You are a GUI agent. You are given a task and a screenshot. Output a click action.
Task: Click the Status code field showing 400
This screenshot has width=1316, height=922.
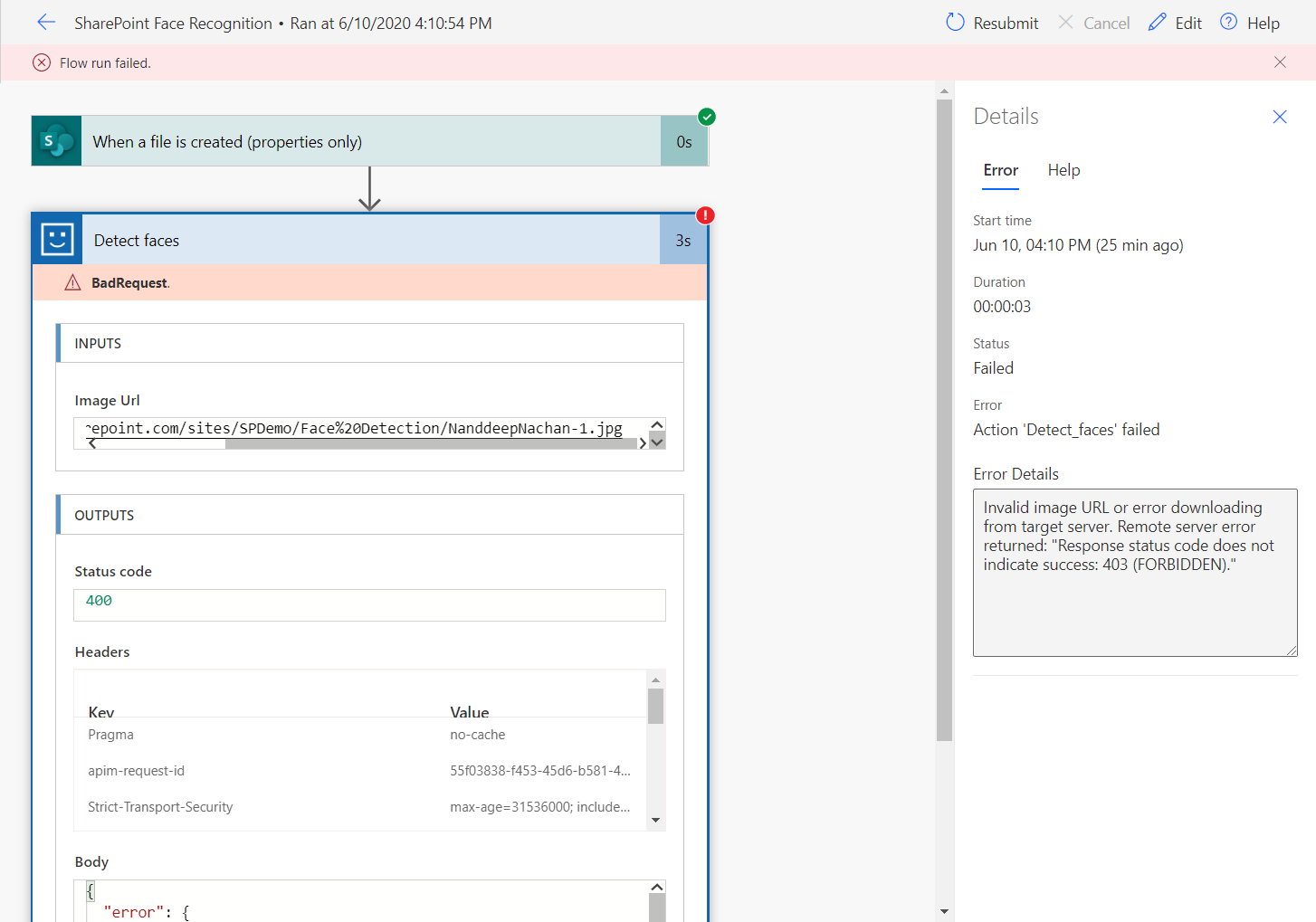click(369, 604)
